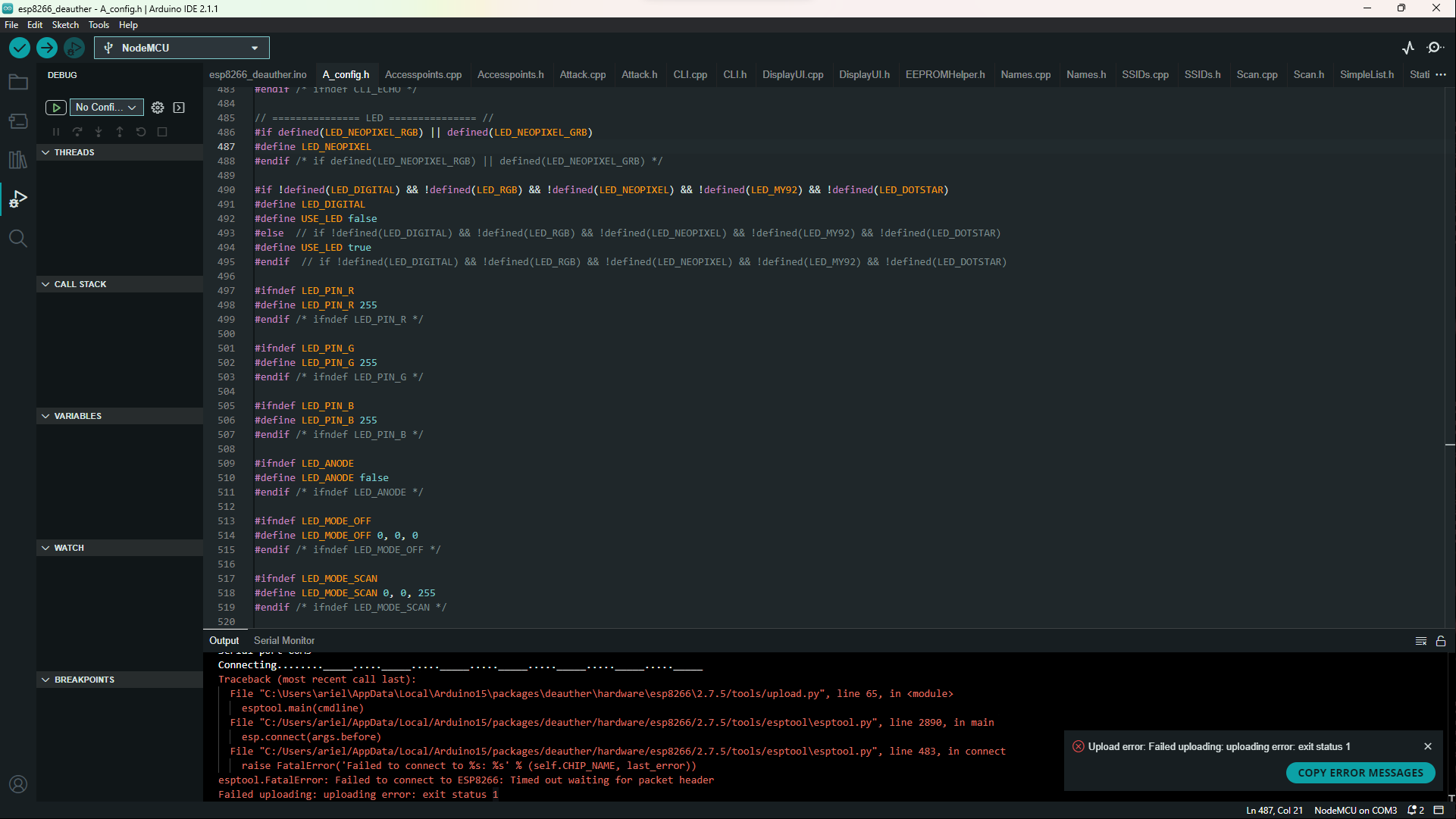Switch to the Attack.cpp tab
The width and height of the screenshot is (1456, 819).
click(x=582, y=74)
